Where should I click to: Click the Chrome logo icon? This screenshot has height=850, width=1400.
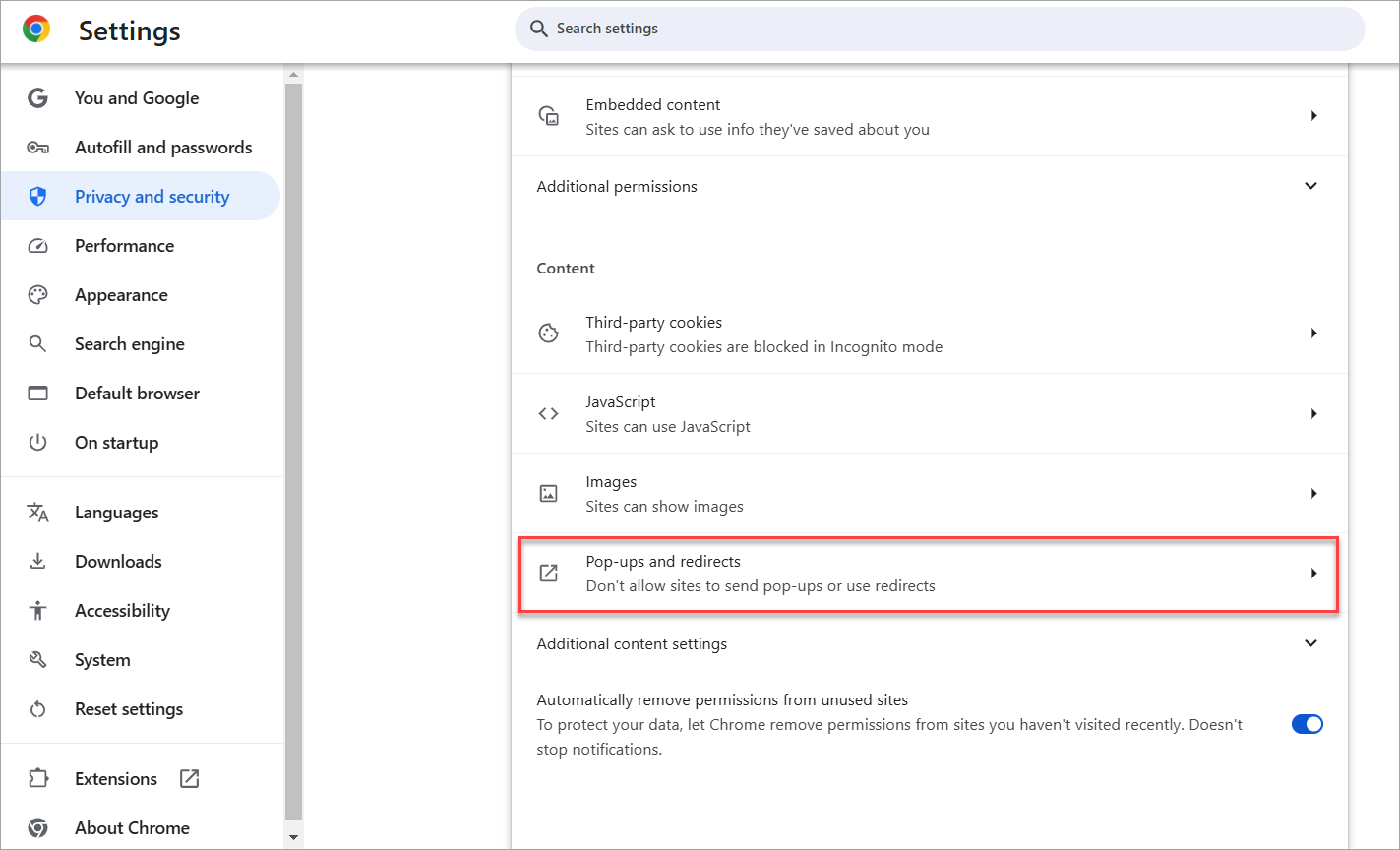tap(36, 30)
